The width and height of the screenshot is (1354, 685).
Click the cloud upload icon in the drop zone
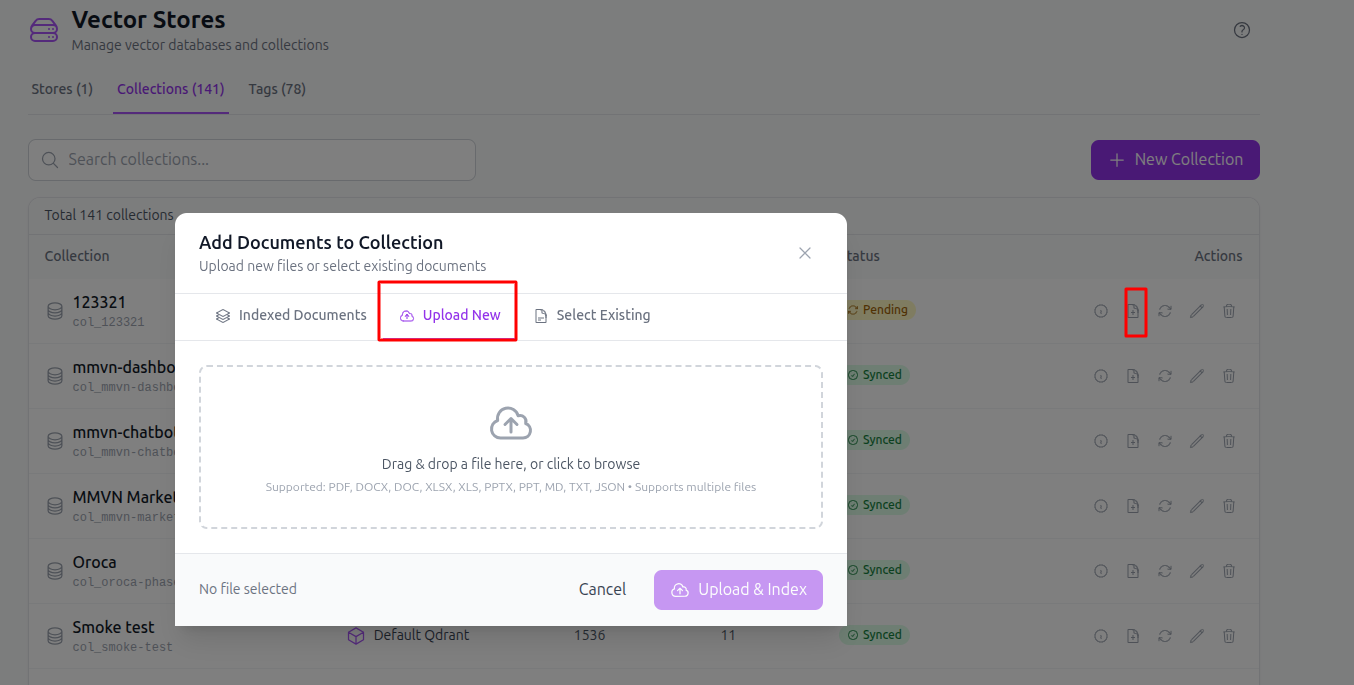[x=511, y=424]
